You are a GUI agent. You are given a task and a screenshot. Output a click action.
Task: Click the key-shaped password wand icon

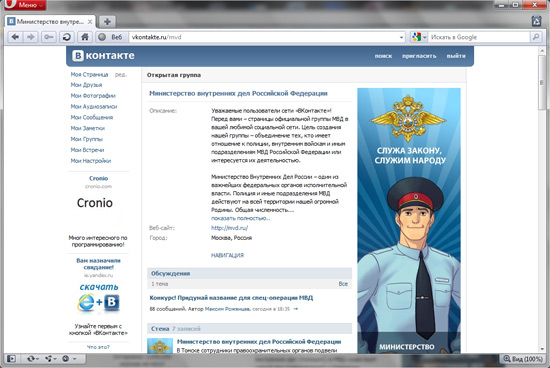point(48,37)
